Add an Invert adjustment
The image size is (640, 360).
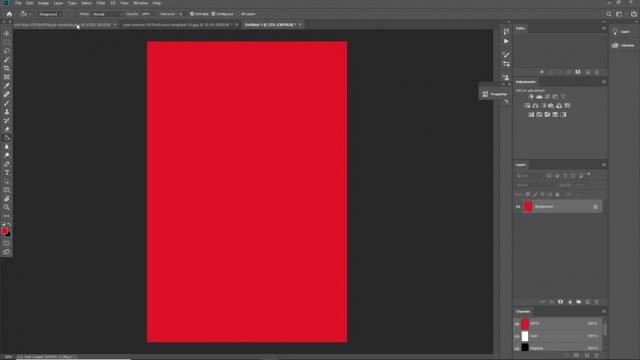[x=531, y=115]
